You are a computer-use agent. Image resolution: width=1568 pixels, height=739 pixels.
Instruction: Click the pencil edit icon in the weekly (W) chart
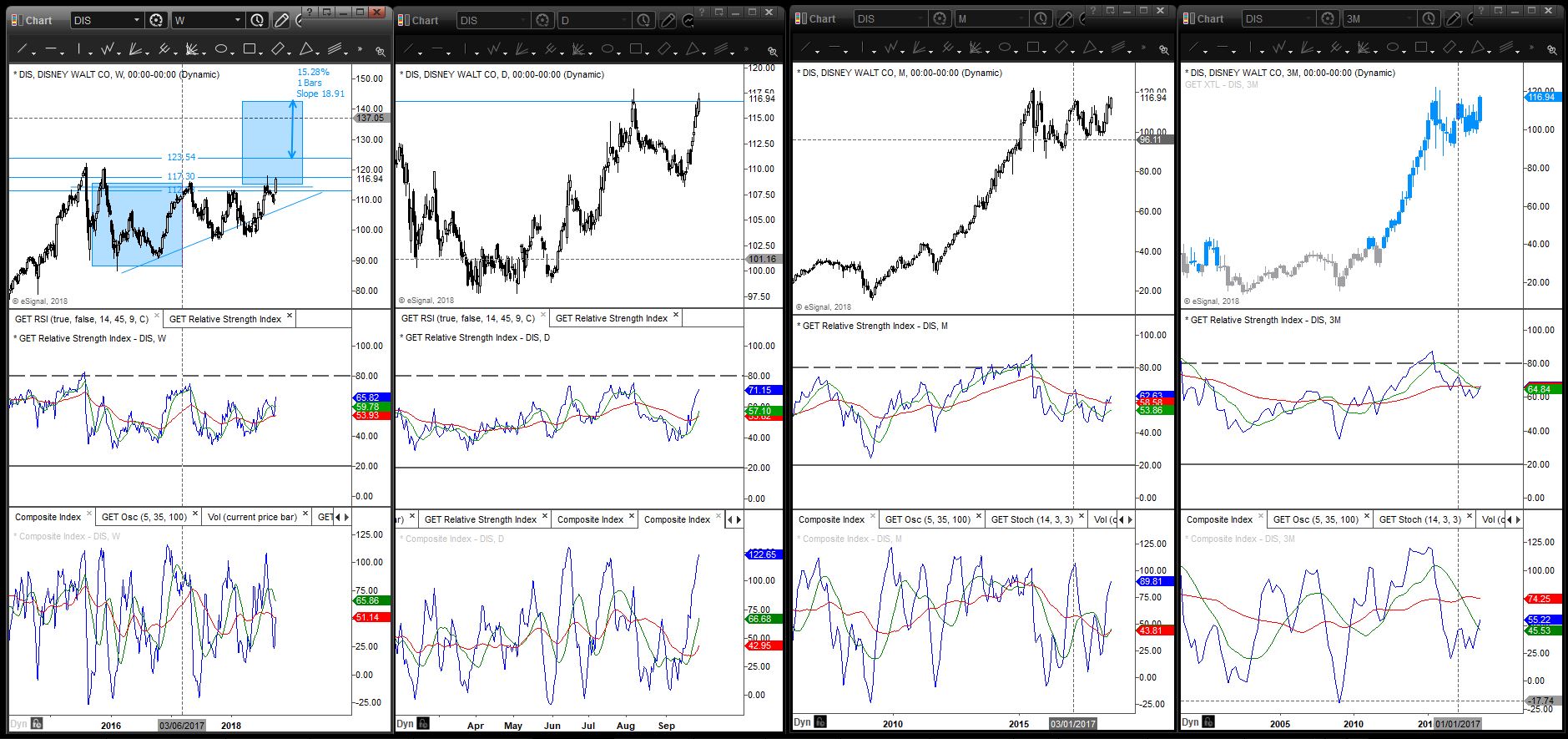281,20
